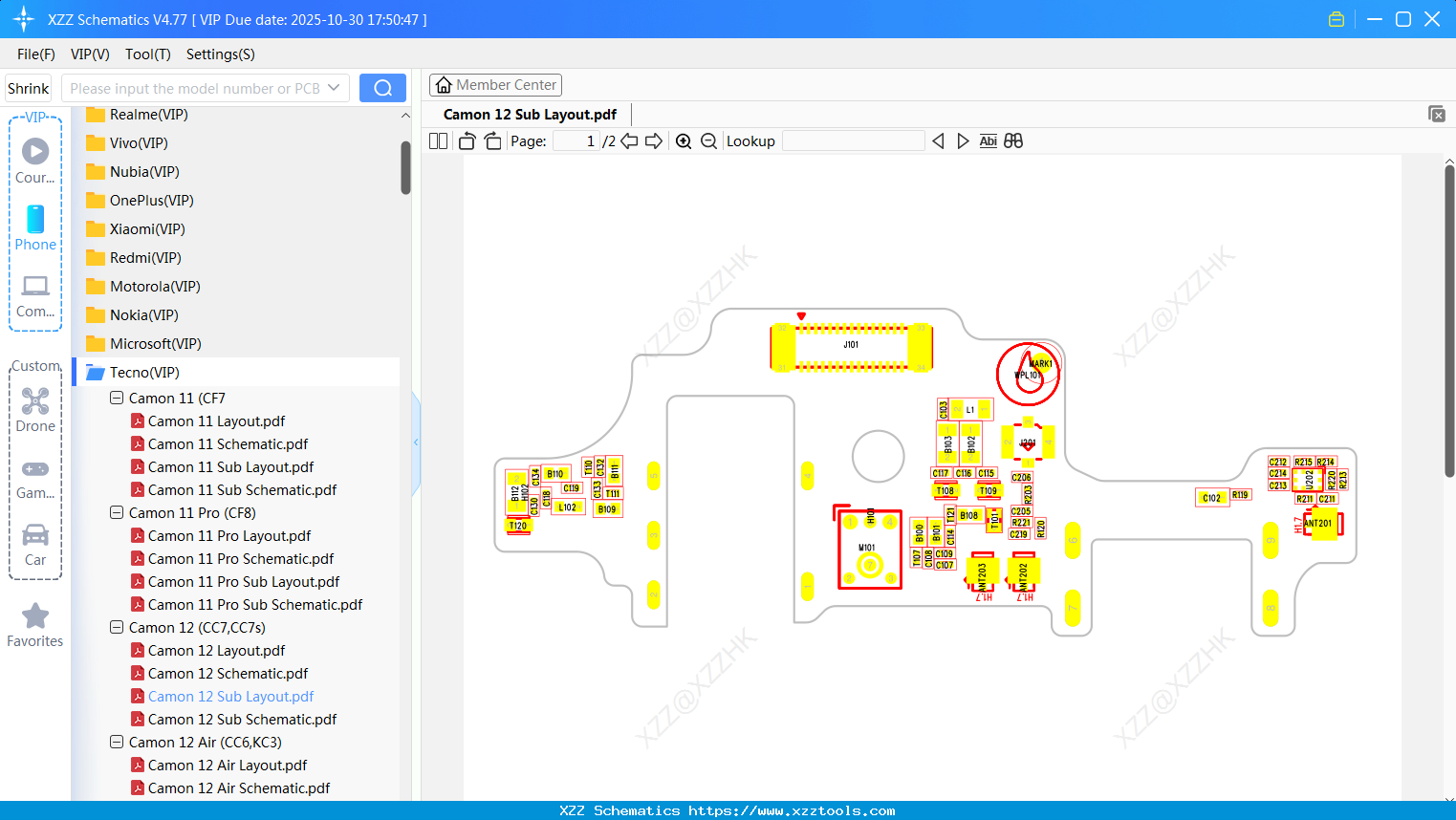Collapse the Camon 11 (CF7 folder

(117, 398)
